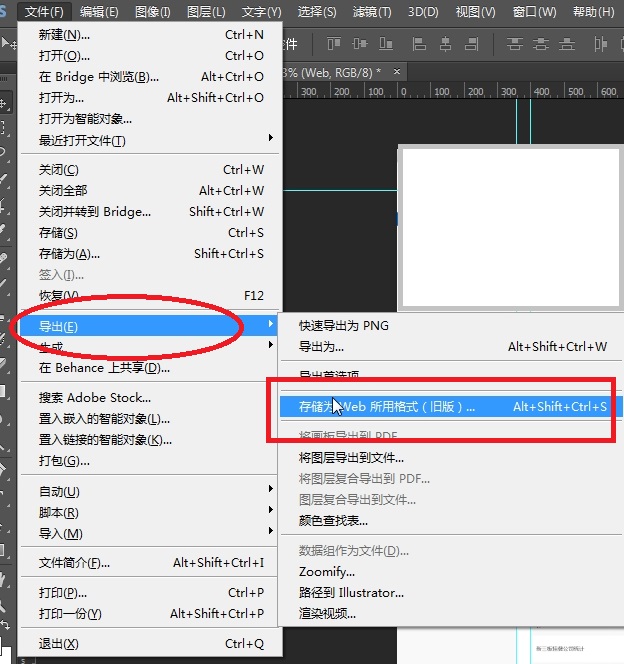Select 快速导出为 PNG in the Export submenu
Screen dimensions: 624x664
[451, 326]
